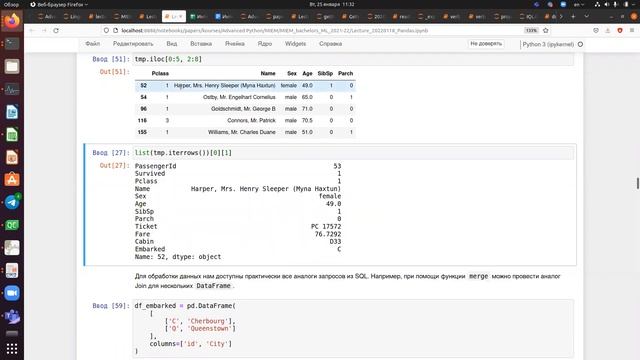640x360 pixels.
Task: Click the Python 3 (ipykernel) label
Action: pos(548,44)
